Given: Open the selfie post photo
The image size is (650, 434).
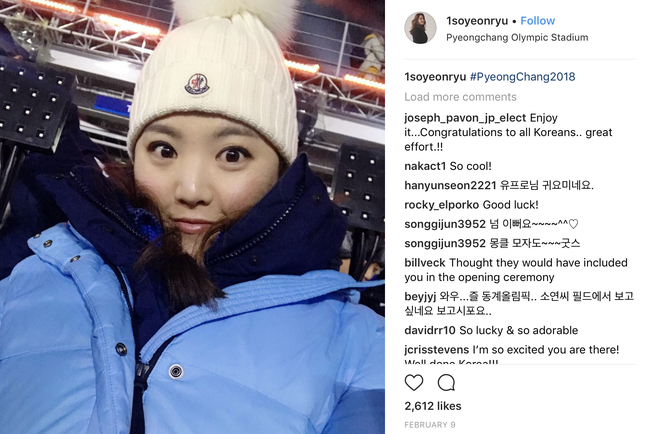Looking at the screenshot, I should click(192, 217).
